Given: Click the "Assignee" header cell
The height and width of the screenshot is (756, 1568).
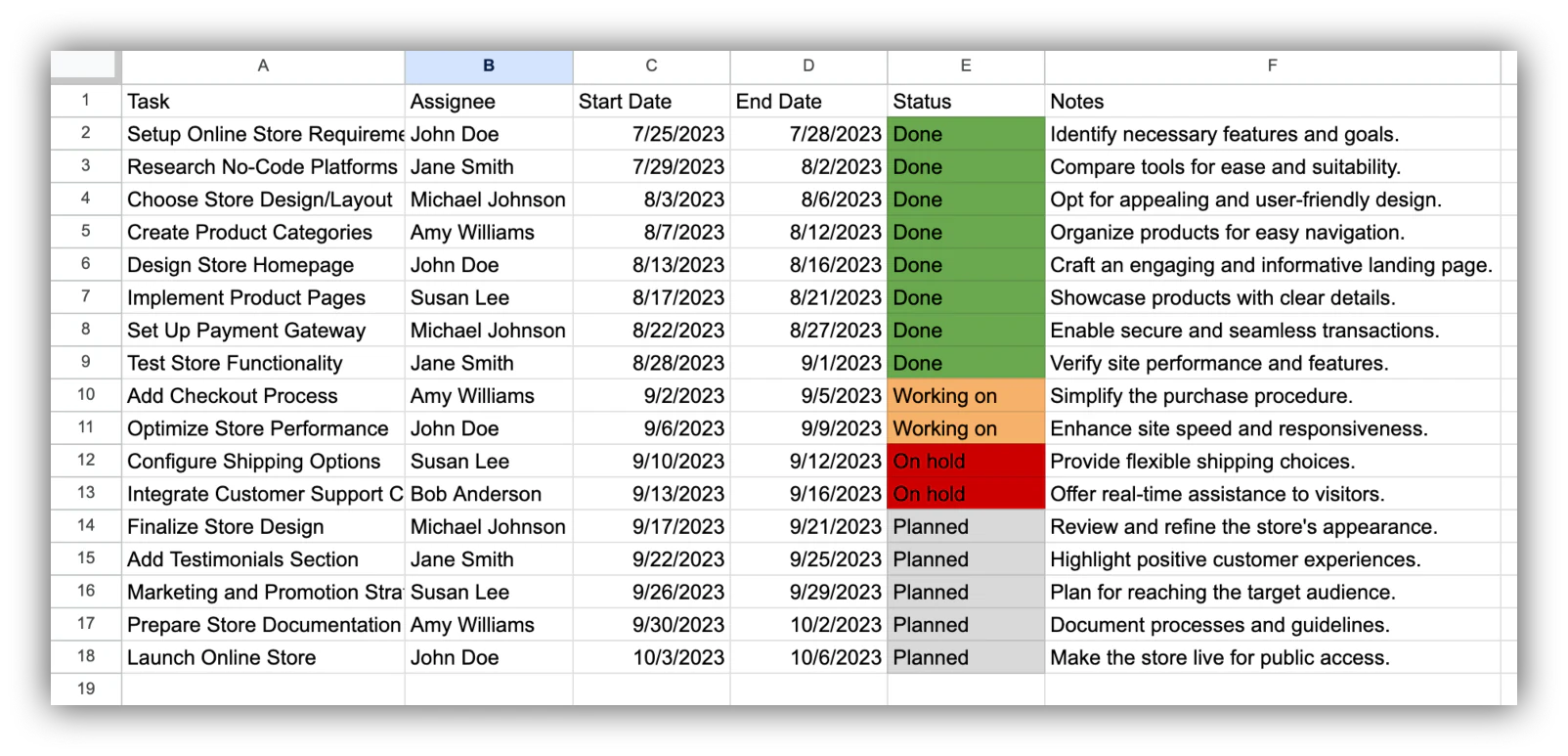Looking at the screenshot, I should coord(489,102).
